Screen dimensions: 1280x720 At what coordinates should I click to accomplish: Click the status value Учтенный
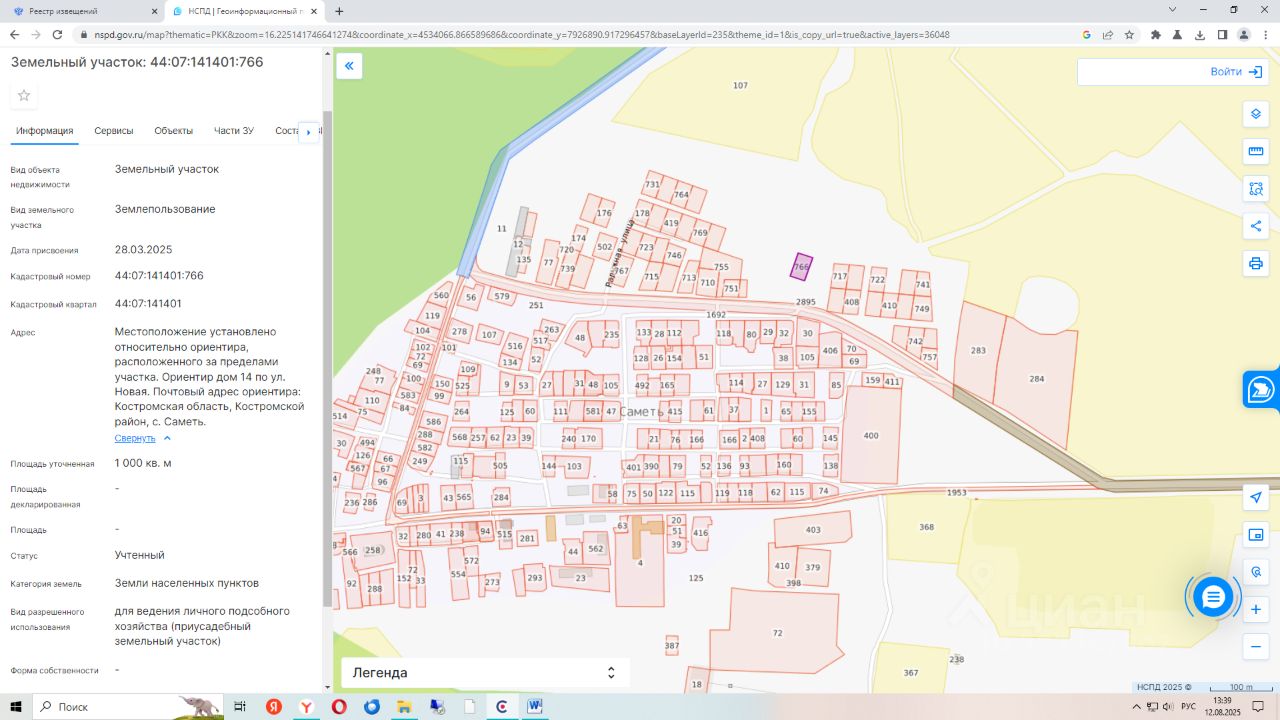140,555
